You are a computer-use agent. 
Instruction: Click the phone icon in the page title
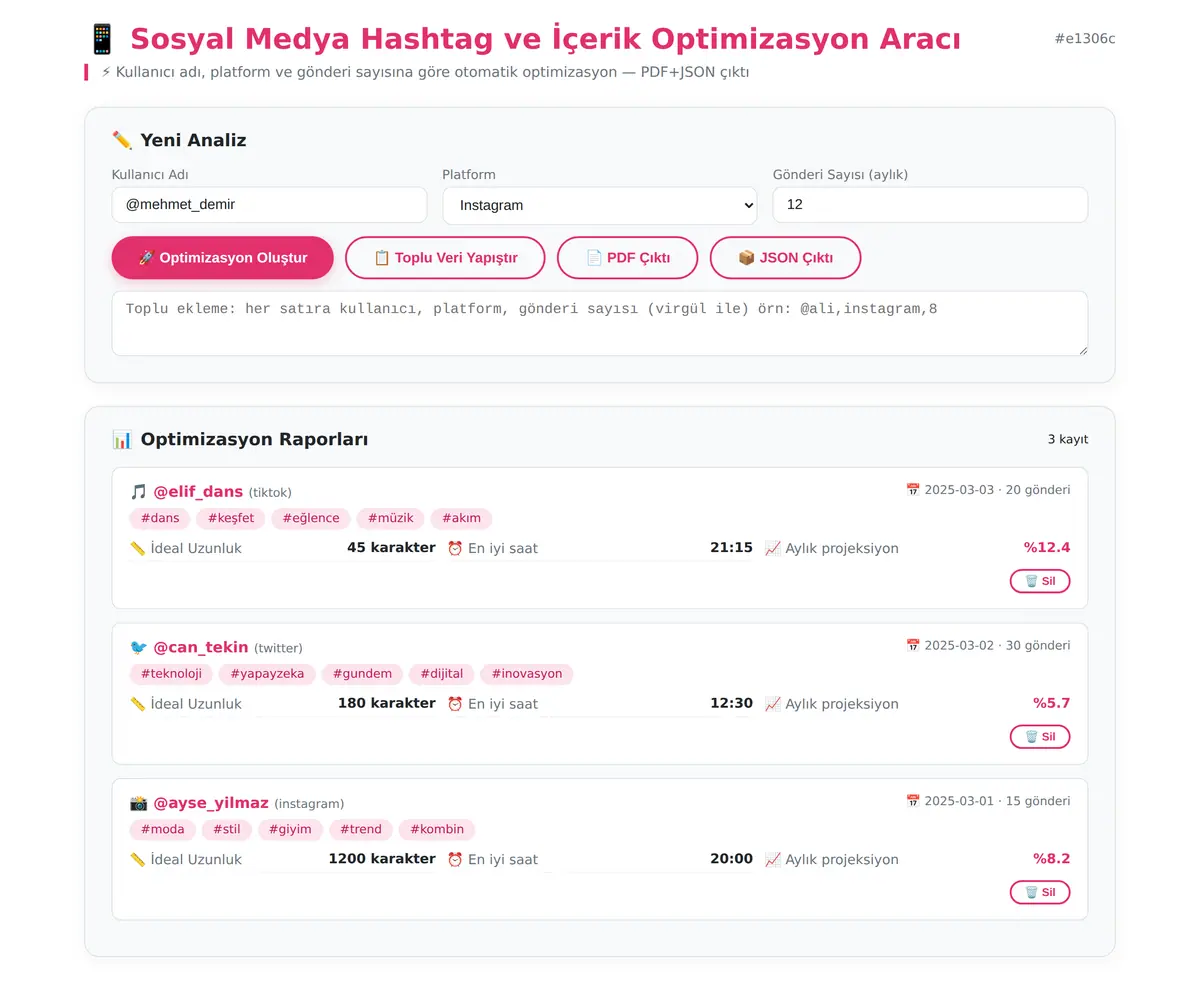pyautogui.click(x=102, y=39)
